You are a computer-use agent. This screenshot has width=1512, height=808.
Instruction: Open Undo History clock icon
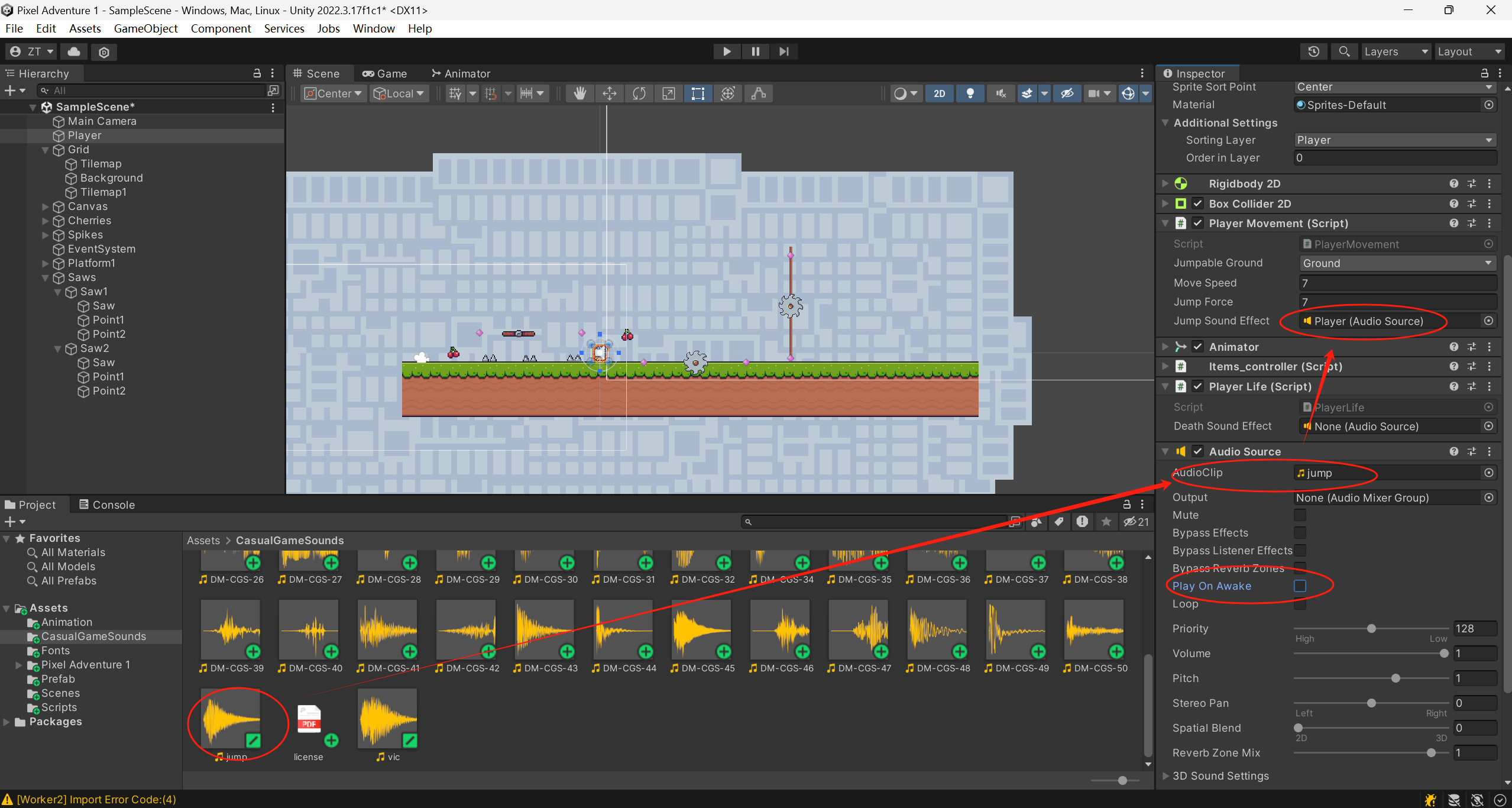pos(1313,51)
